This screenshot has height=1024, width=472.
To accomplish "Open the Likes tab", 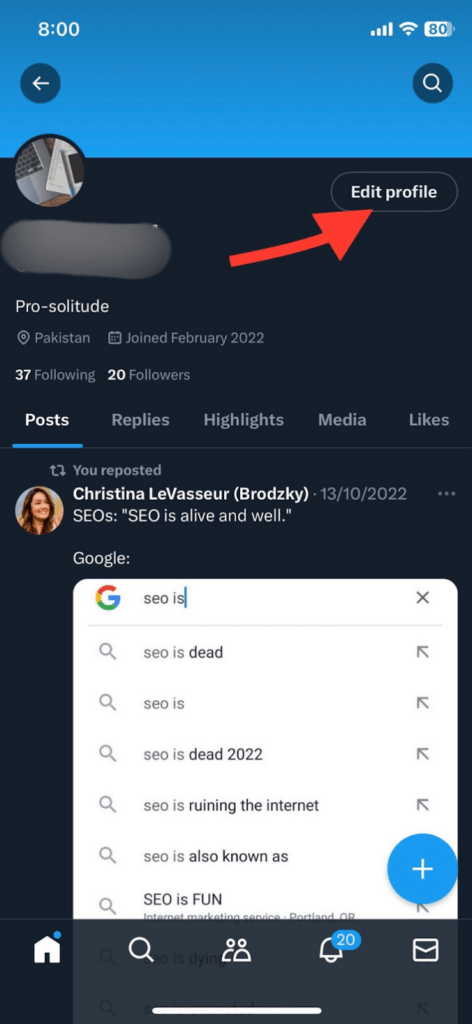I will 429,420.
